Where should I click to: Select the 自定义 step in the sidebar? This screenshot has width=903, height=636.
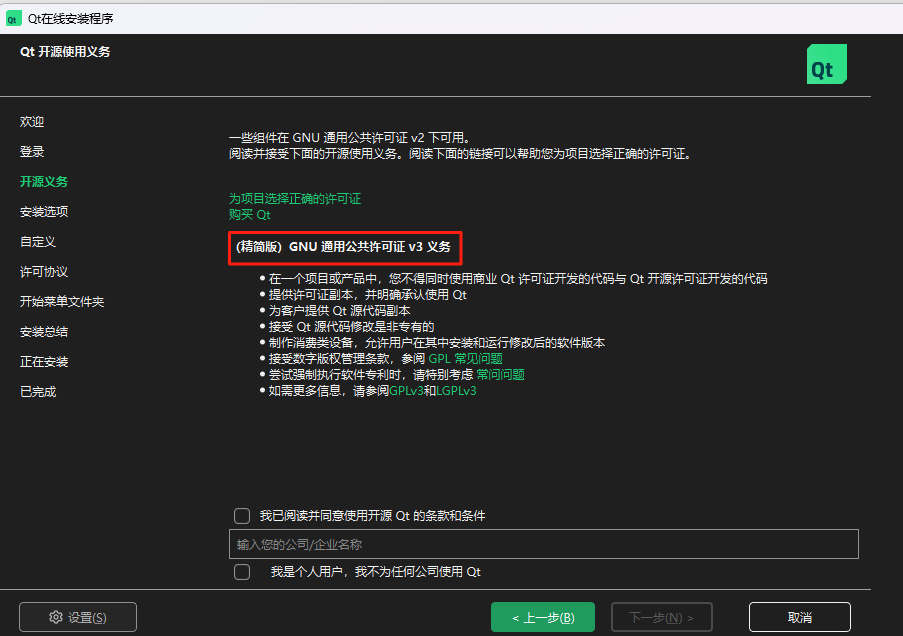coord(38,241)
